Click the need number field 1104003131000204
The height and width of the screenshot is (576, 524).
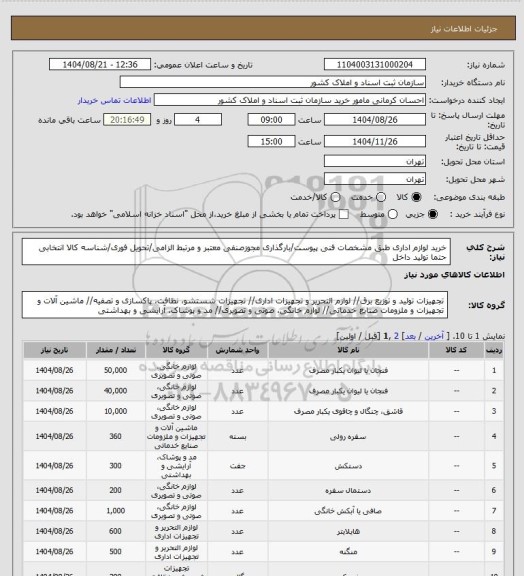coord(375,64)
